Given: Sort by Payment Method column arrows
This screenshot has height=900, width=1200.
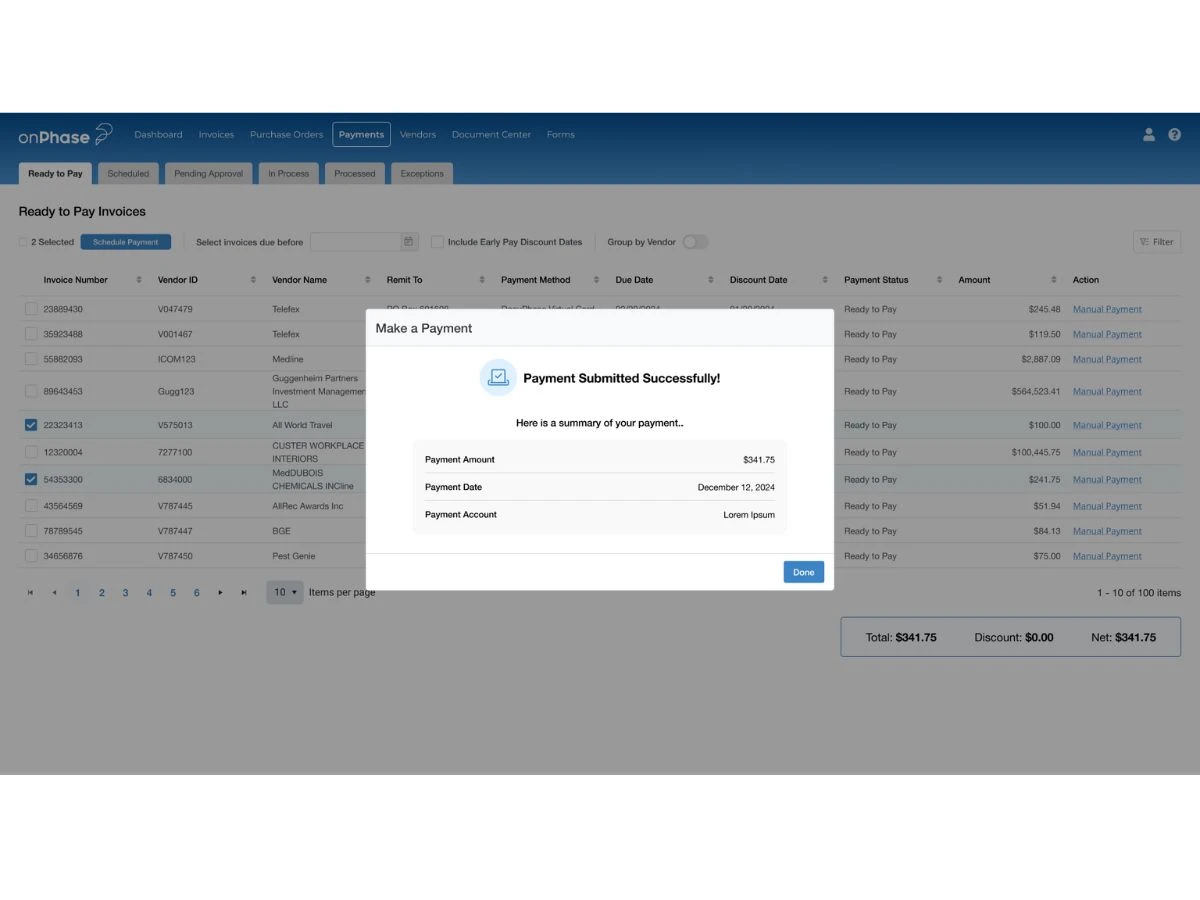Looking at the screenshot, I should tap(597, 280).
